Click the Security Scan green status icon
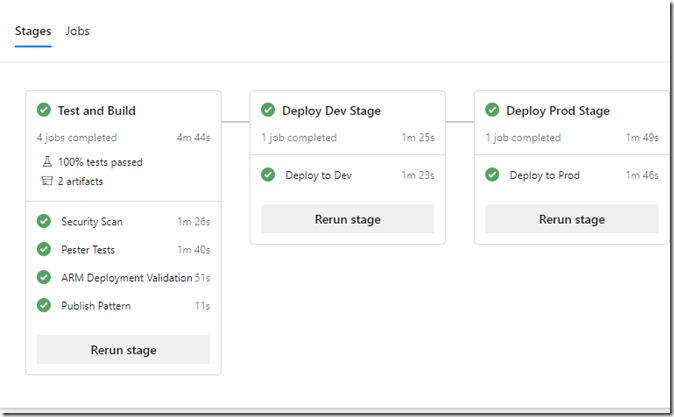The image size is (674, 417). tap(44, 221)
